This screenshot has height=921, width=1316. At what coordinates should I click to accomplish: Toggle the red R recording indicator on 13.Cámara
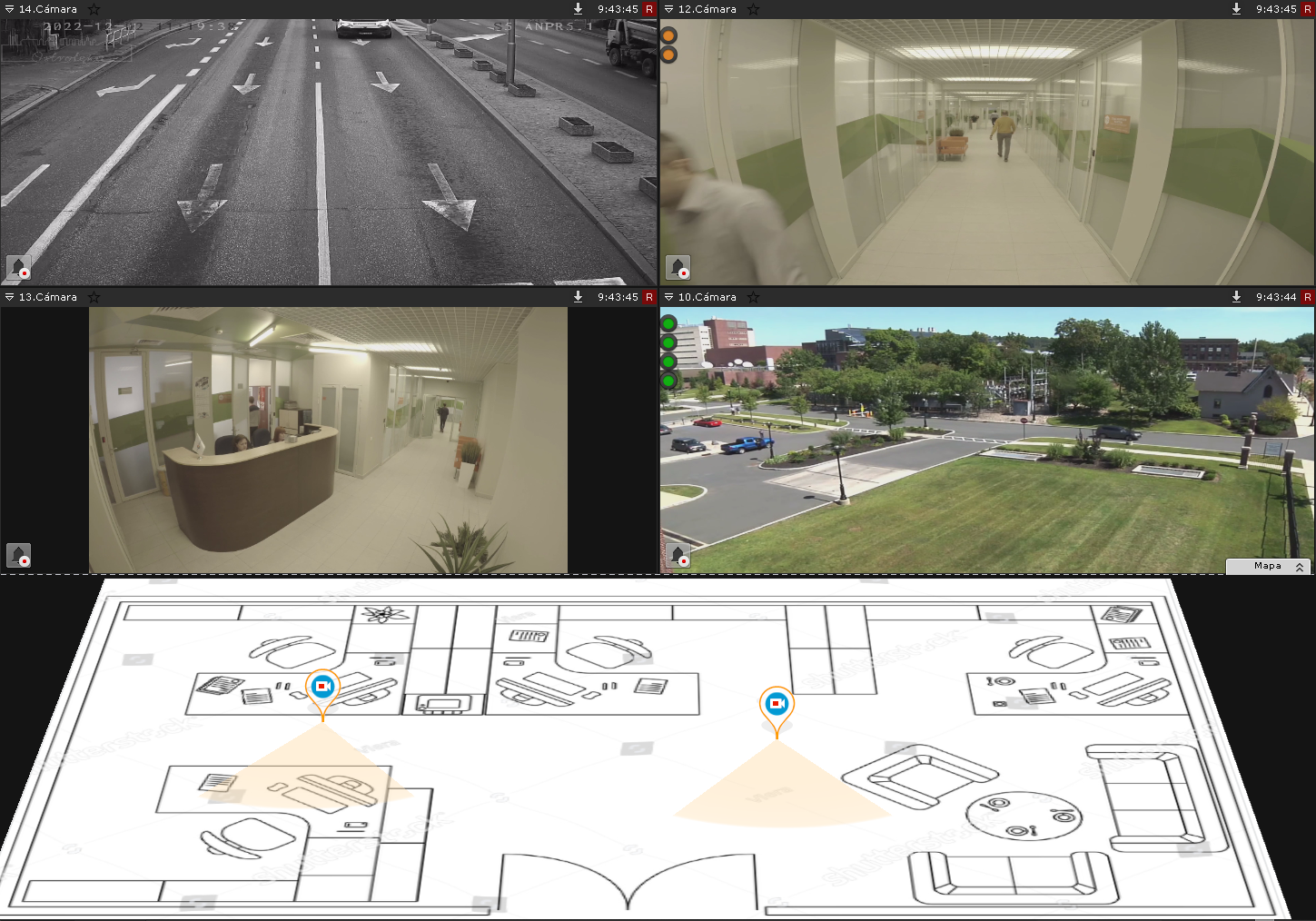(648, 297)
